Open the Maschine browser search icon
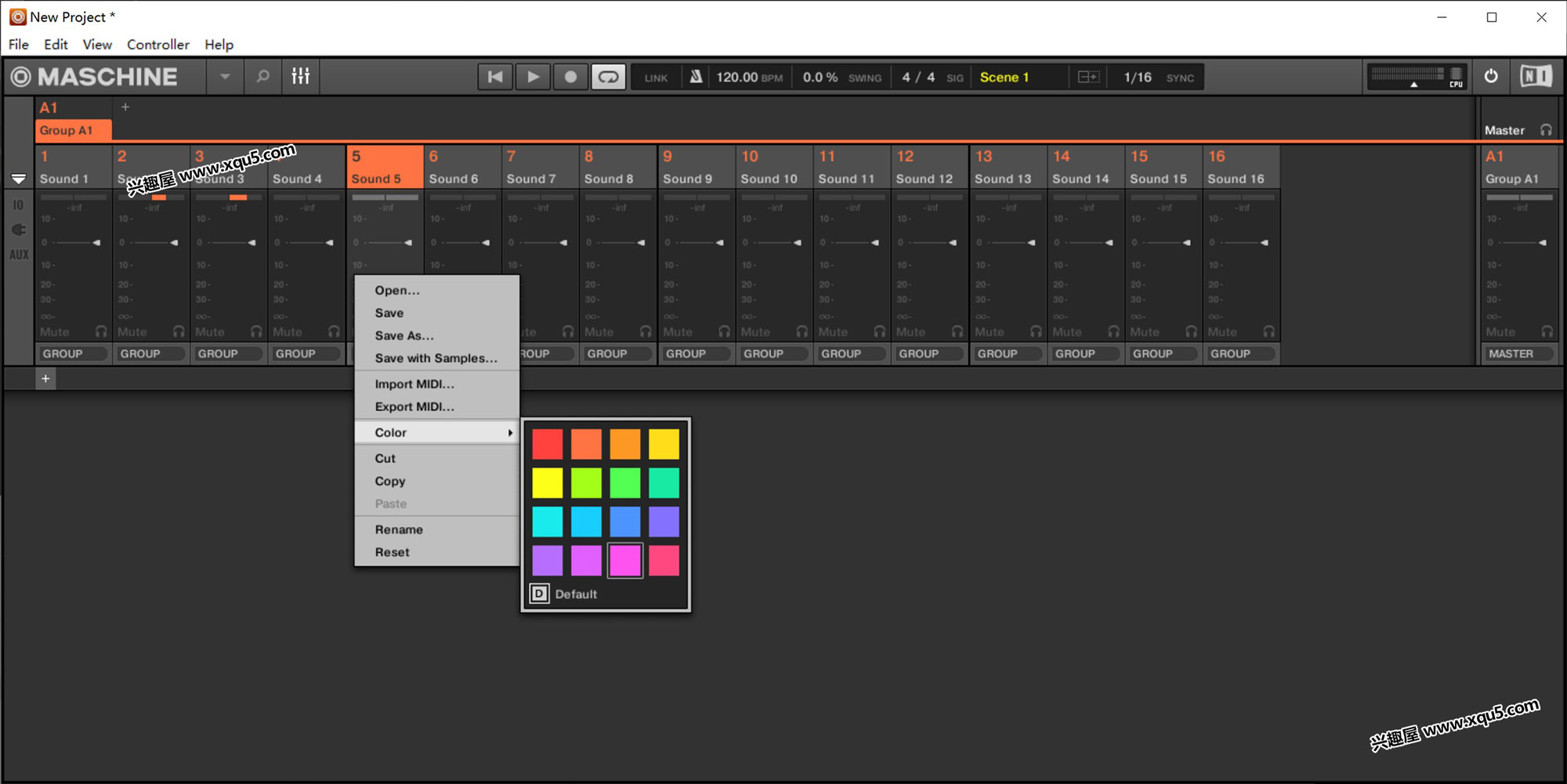The width and height of the screenshot is (1567, 784). point(262,77)
